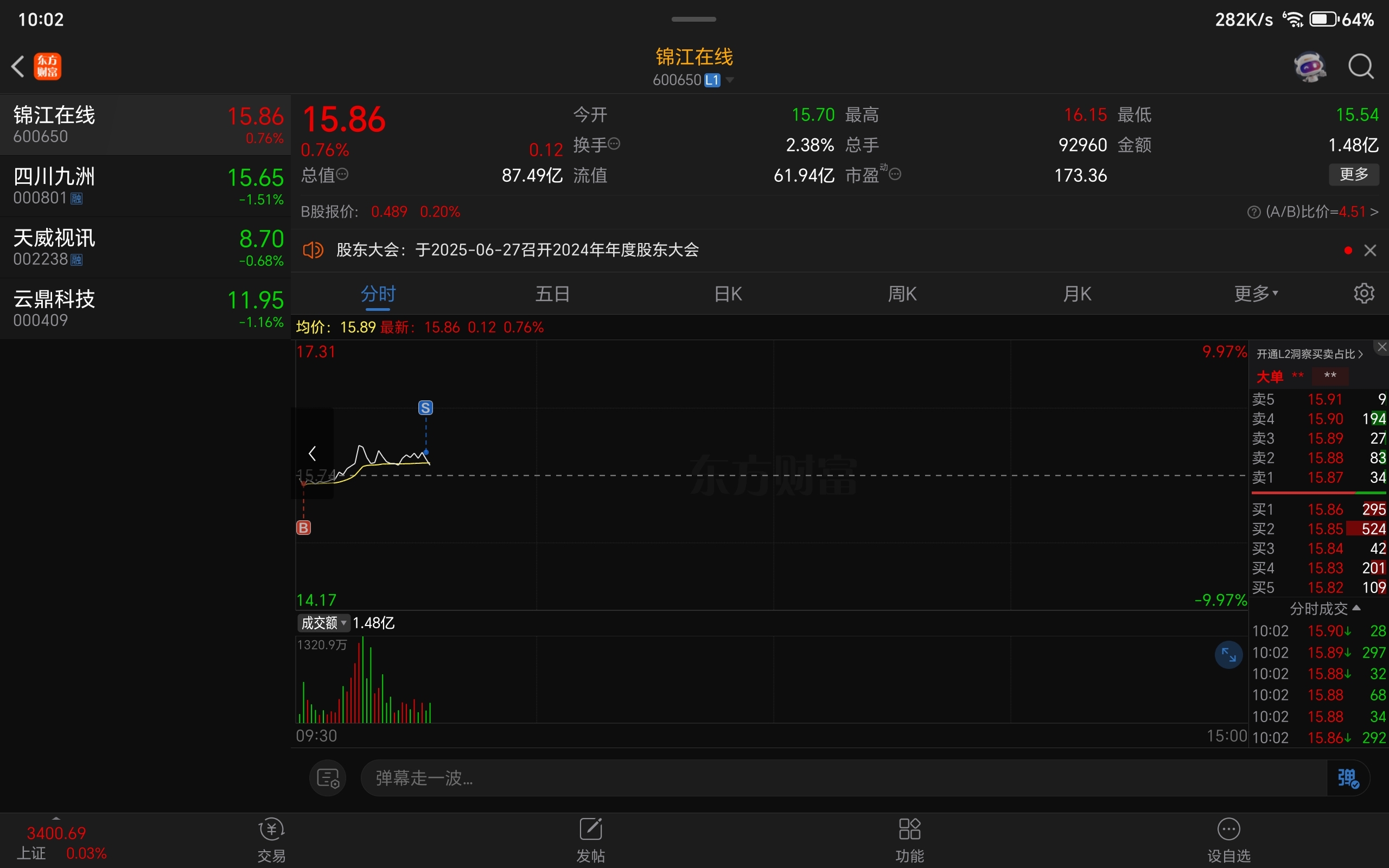Open the 更多 chart period dropdown

[1256, 294]
